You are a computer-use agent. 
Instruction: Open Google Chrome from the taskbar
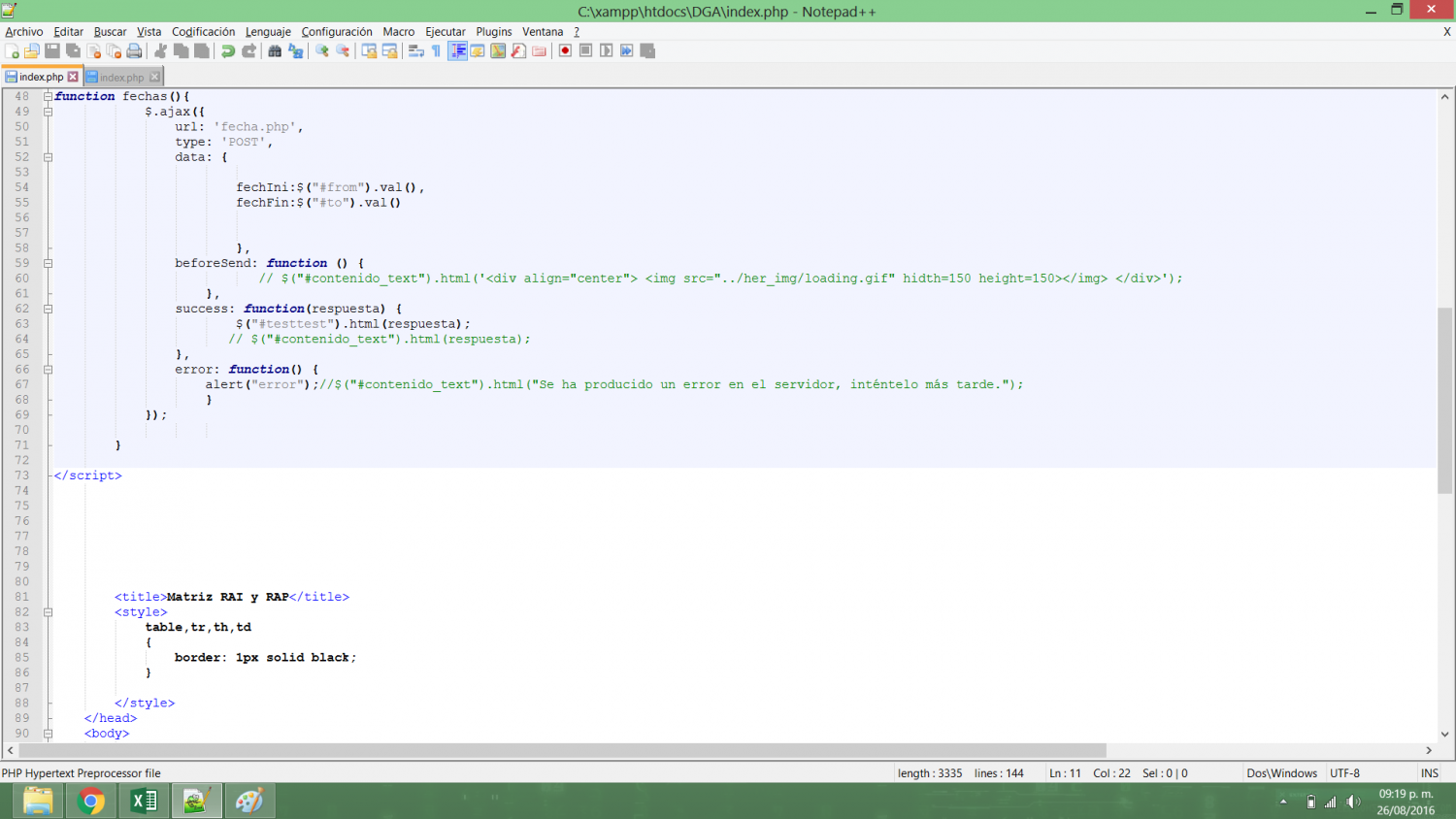[x=91, y=801]
